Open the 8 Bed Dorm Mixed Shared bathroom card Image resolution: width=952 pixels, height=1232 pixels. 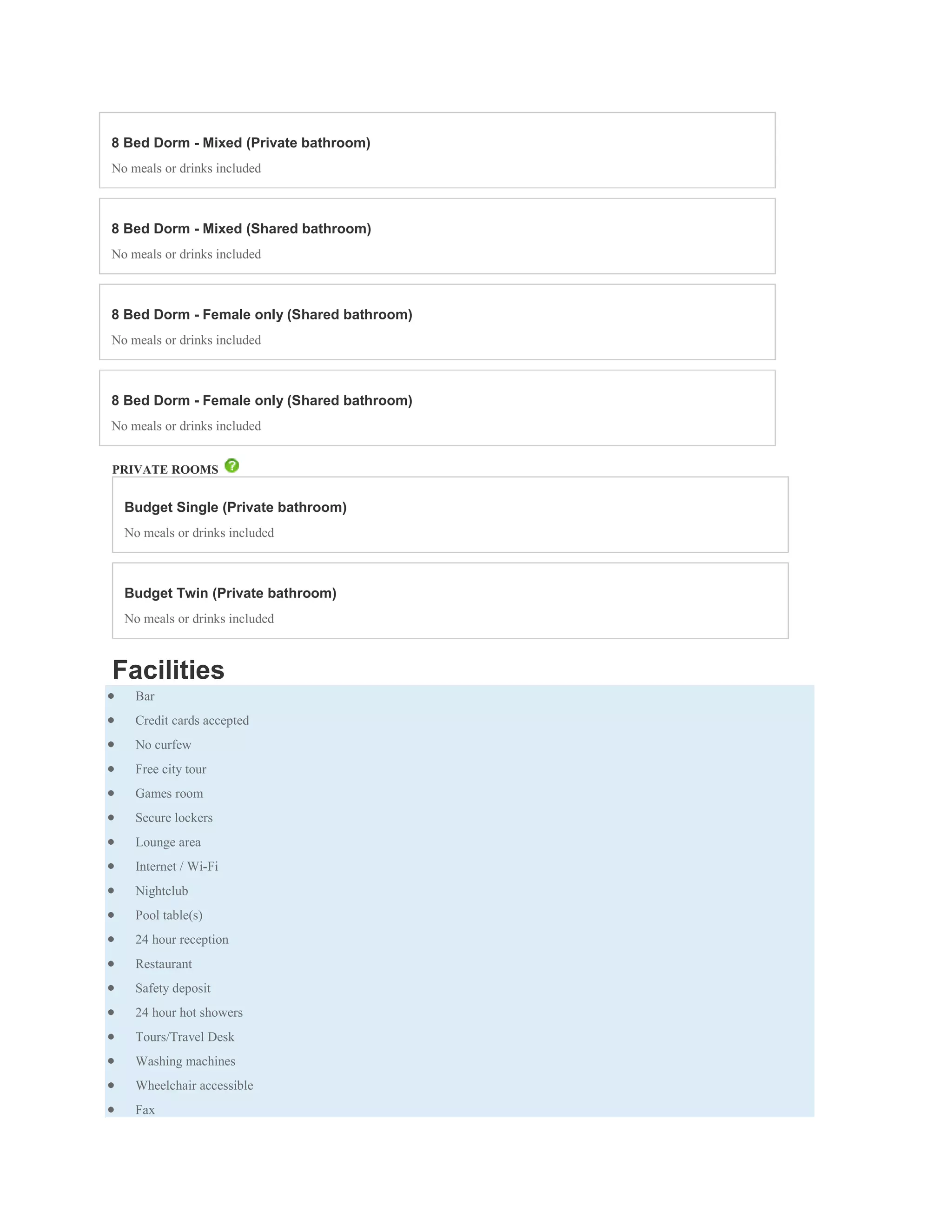437,236
